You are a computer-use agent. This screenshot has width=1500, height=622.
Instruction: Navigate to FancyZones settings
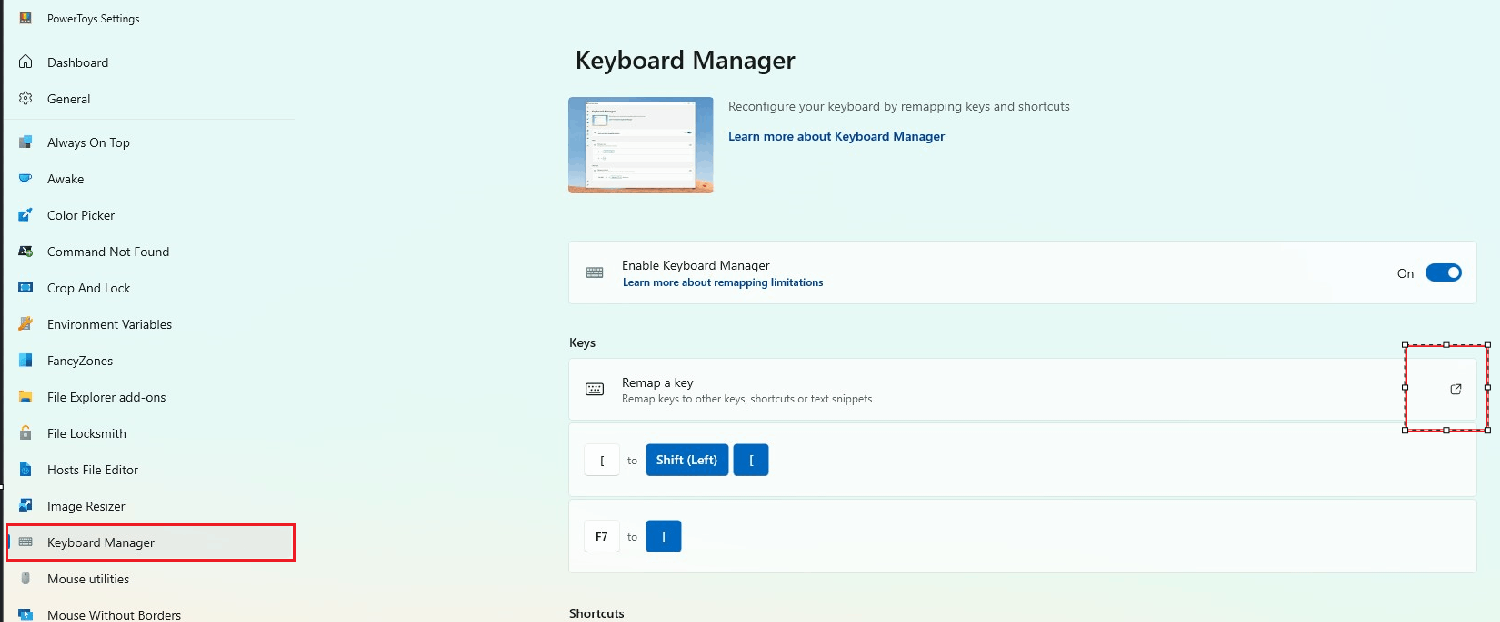[80, 360]
